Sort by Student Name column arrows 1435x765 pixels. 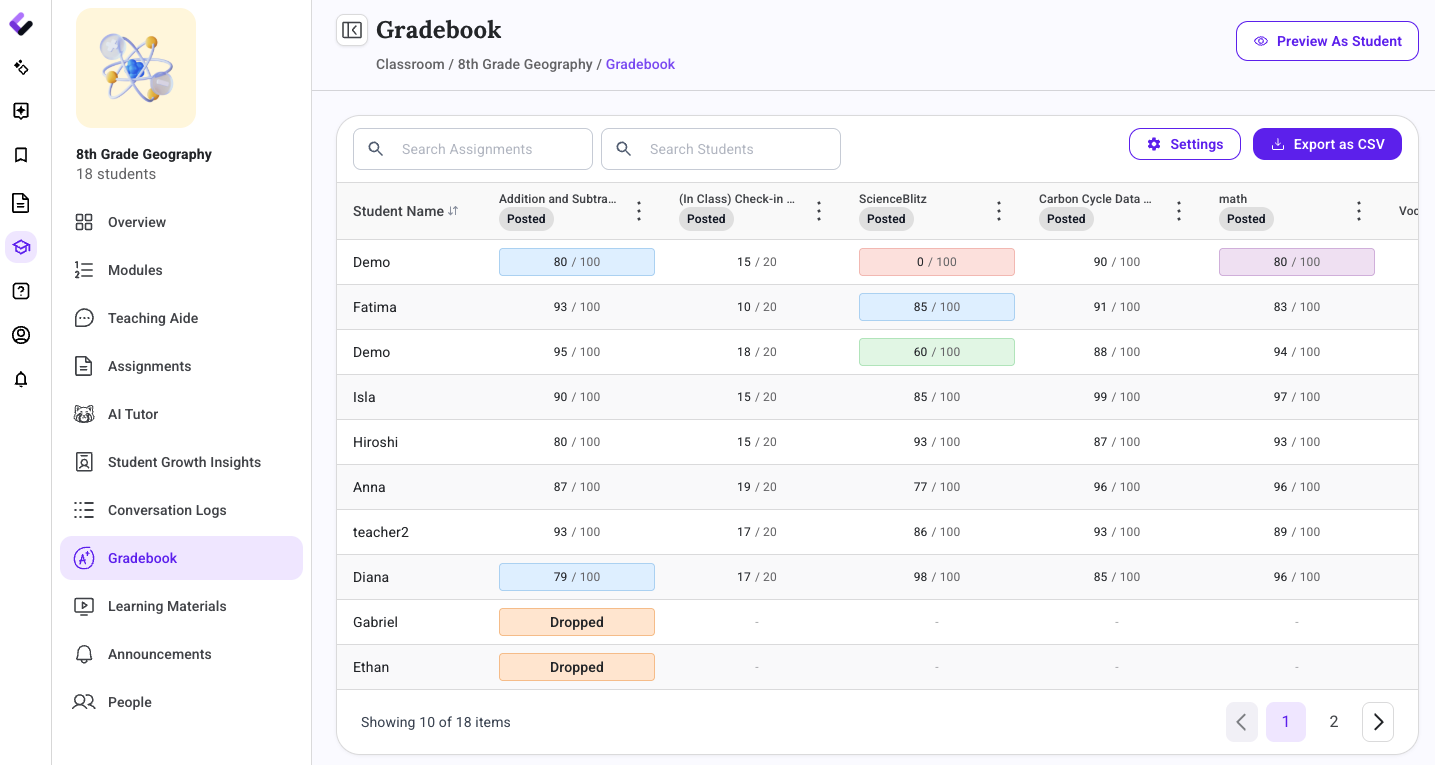(x=453, y=211)
